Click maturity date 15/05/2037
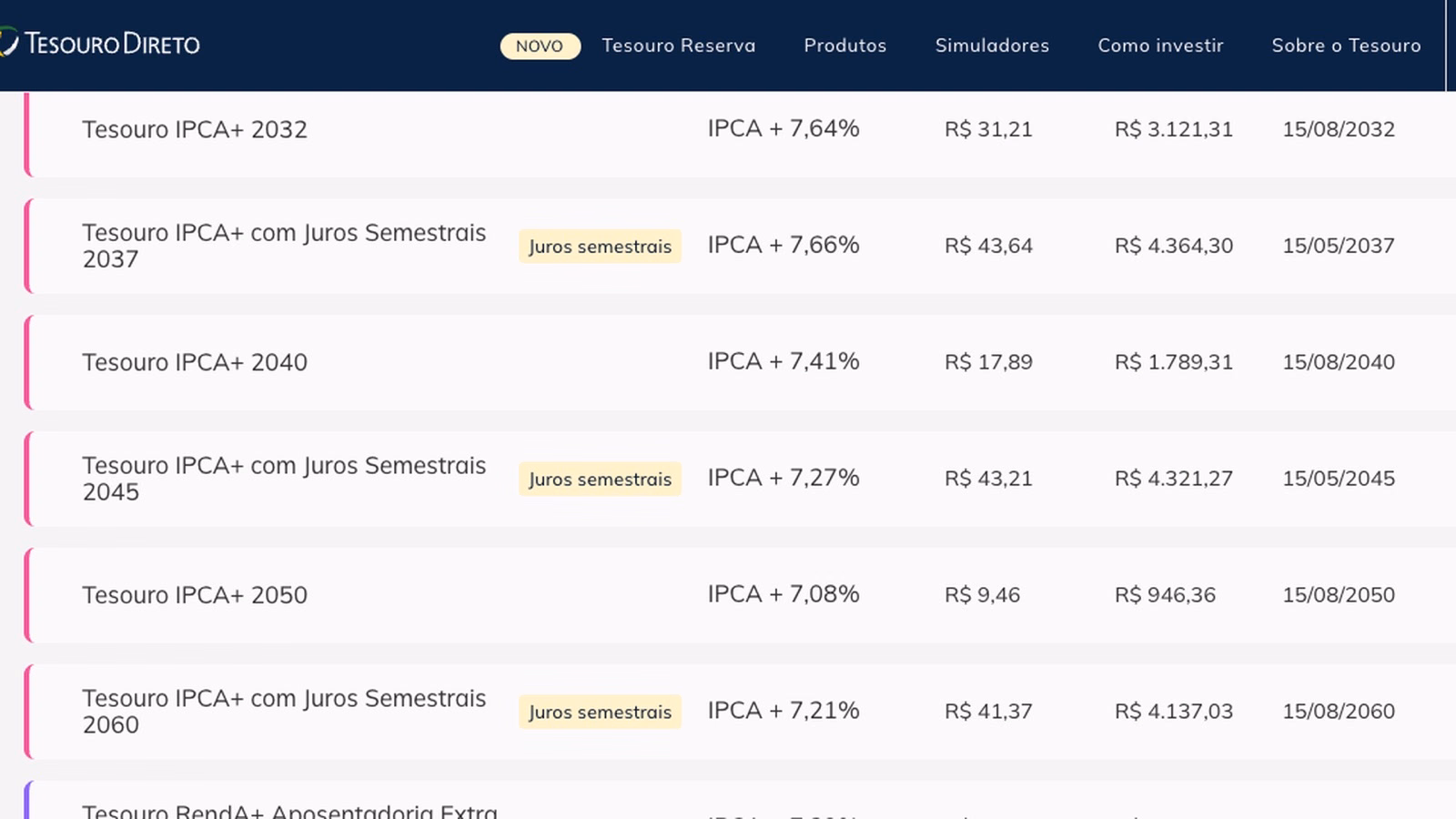 [1339, 246]
